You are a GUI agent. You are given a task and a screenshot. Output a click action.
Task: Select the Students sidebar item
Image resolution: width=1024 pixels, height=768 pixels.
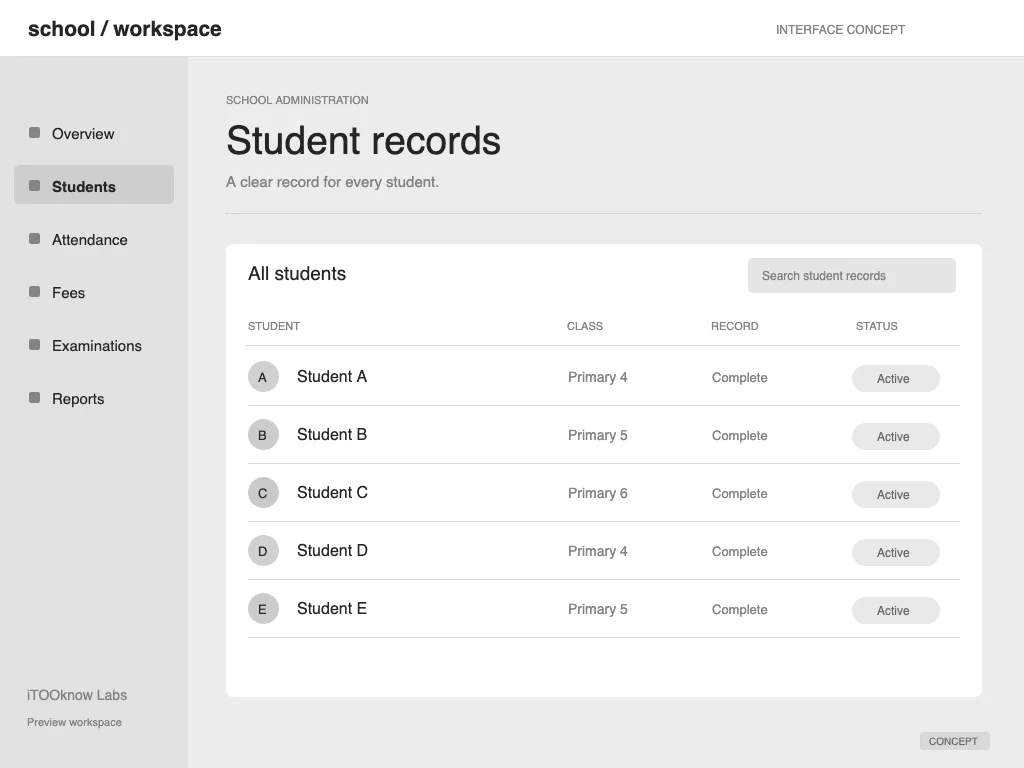[94, 185]
